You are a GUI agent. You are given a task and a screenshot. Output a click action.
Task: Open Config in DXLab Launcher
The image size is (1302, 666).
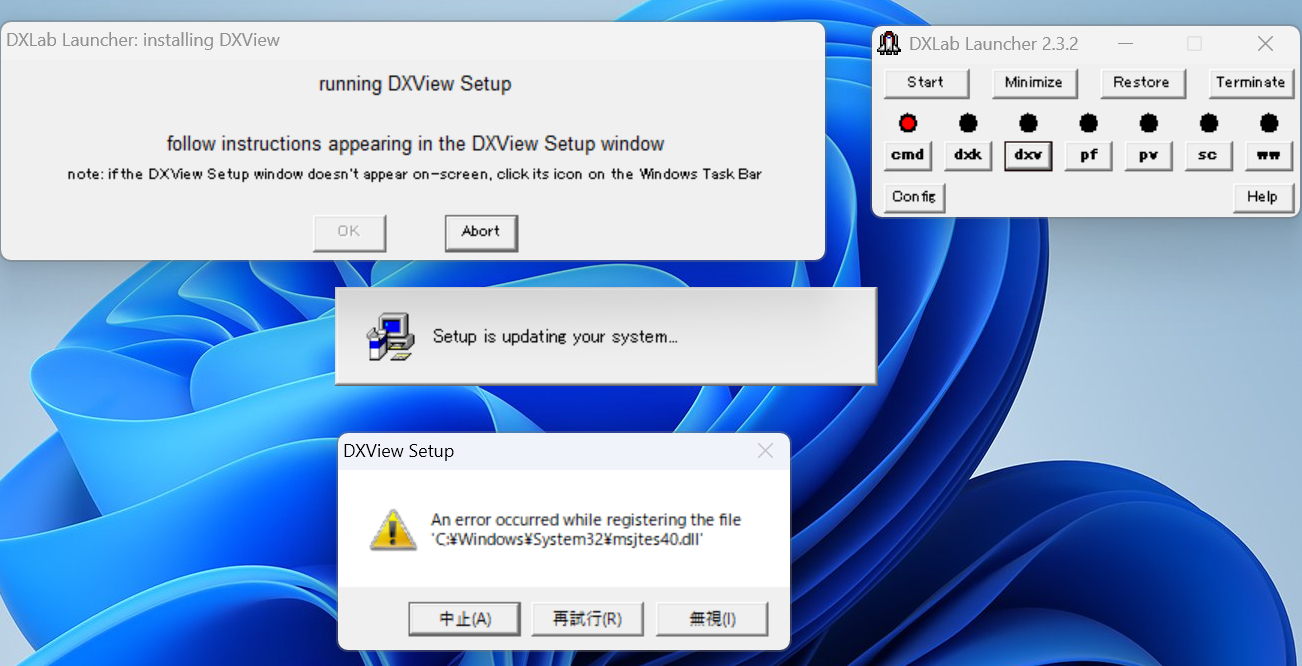click(x=914, y=197)
